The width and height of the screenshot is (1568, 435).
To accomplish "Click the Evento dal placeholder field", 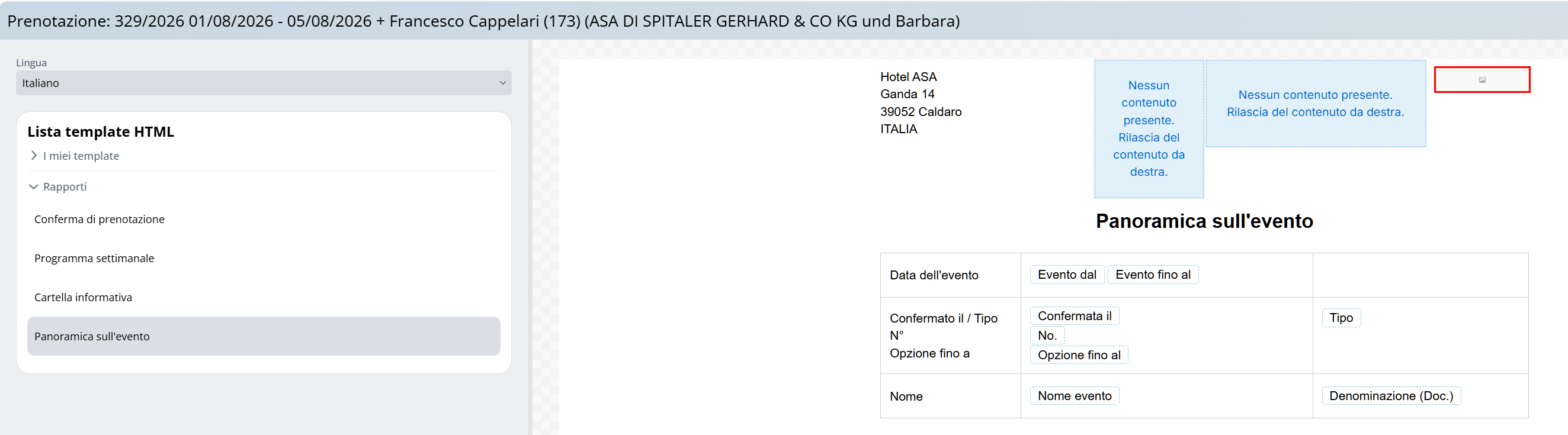I will pos(1066,275).
